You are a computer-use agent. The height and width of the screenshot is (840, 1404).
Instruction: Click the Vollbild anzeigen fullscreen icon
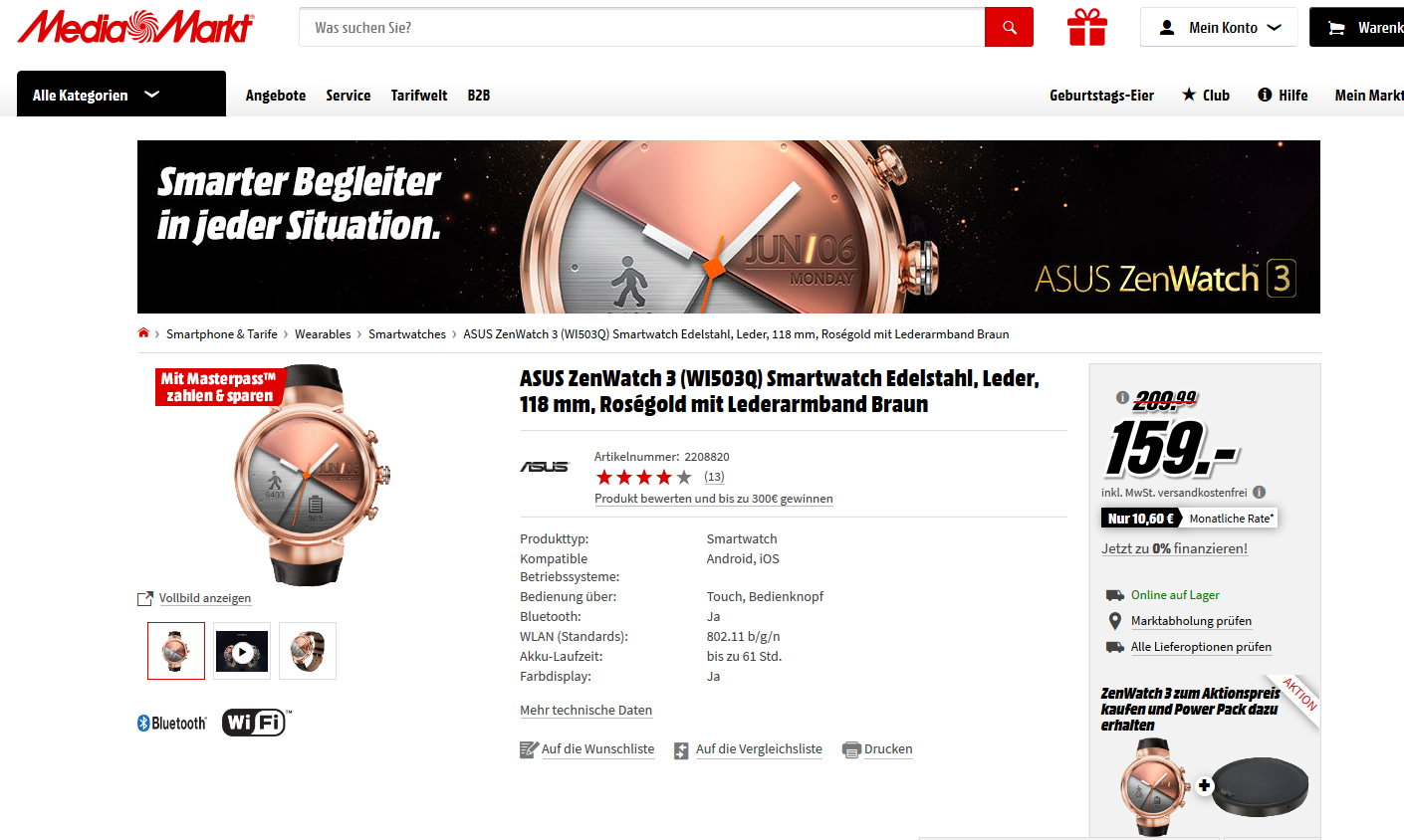[145, 598]
